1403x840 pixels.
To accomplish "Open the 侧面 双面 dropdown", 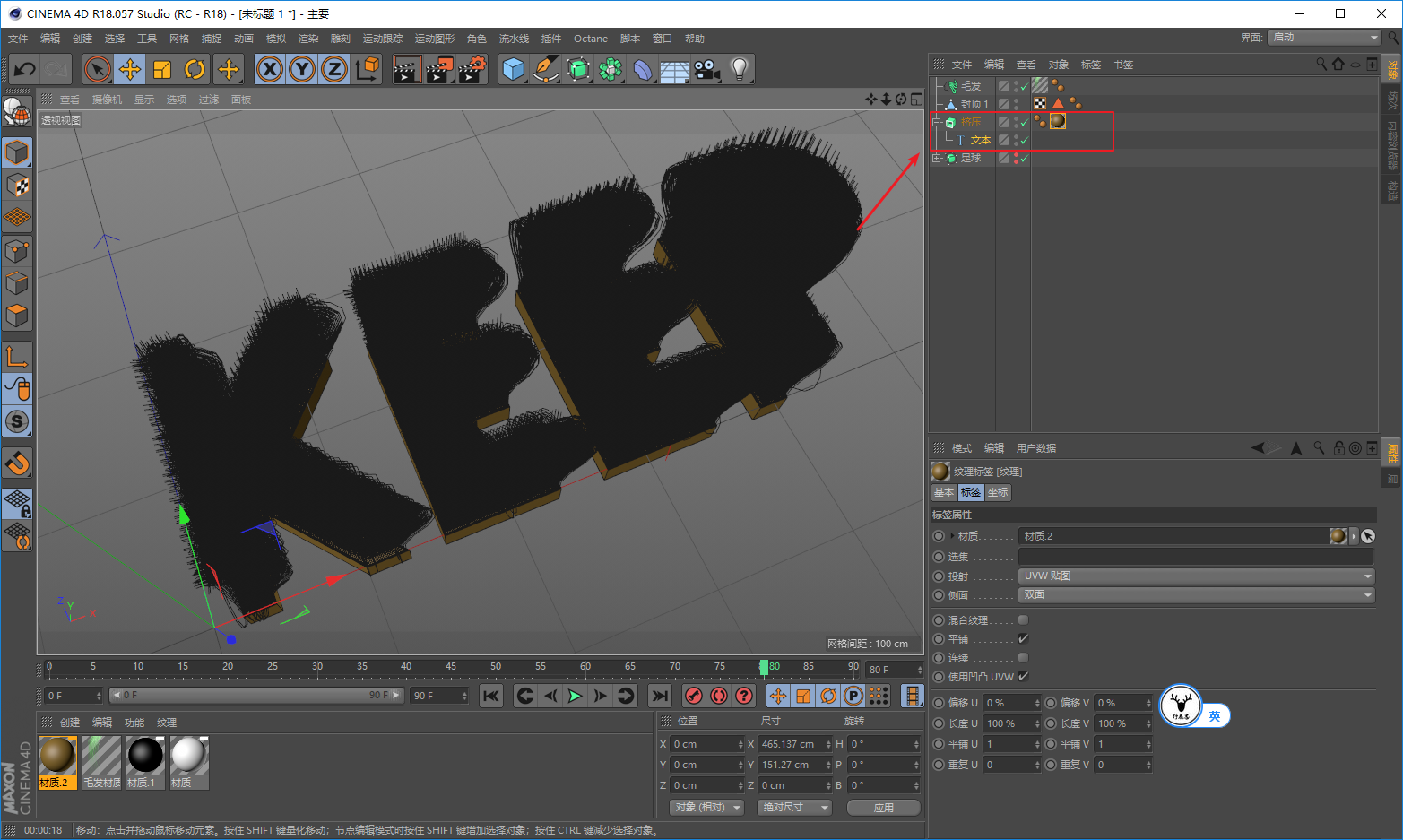I will tap(1197, 595).
